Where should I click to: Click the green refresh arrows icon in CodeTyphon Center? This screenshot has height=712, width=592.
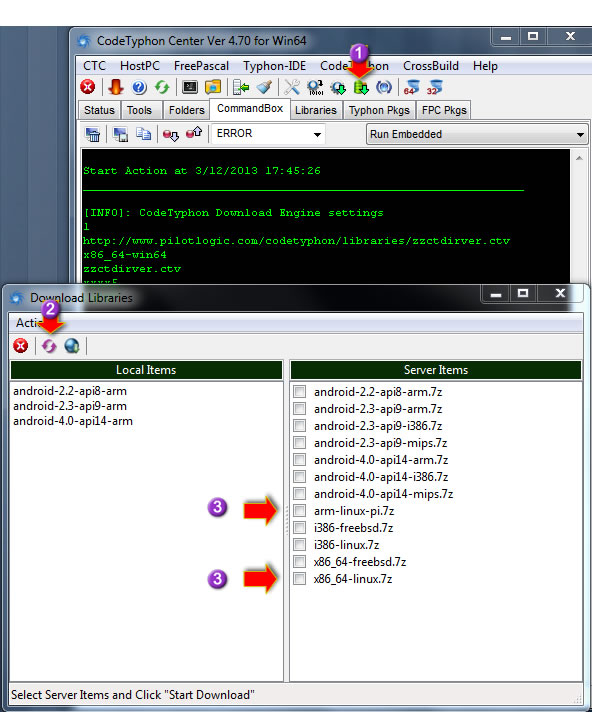162,87
